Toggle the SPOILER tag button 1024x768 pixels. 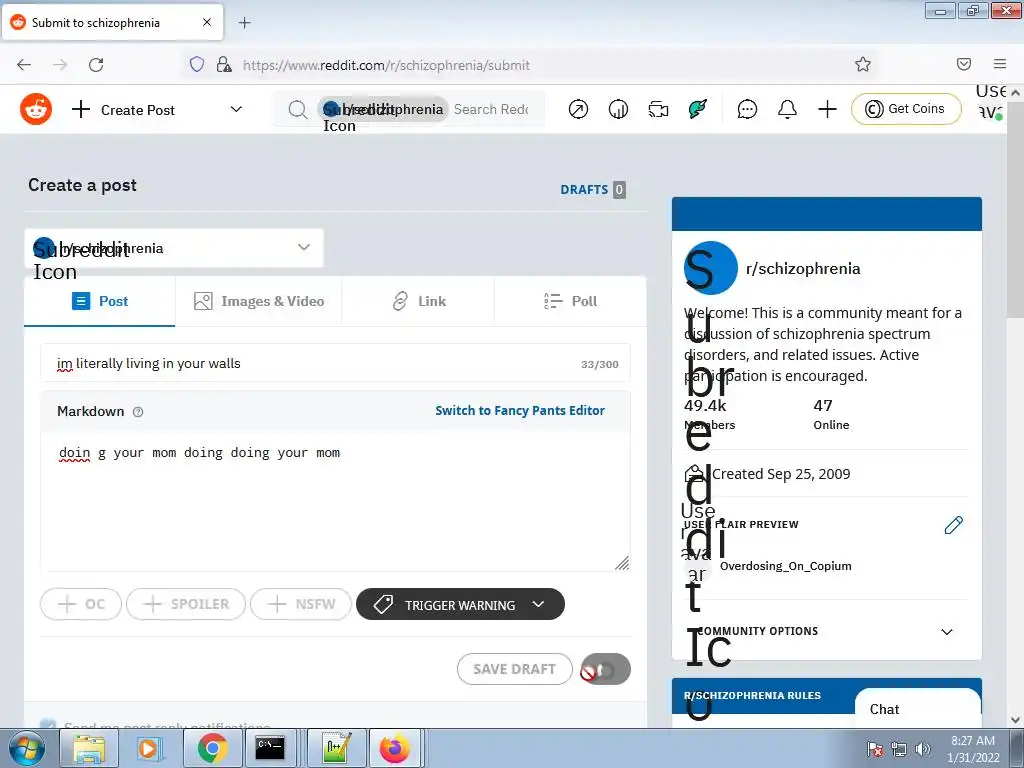tap(186, 604)
